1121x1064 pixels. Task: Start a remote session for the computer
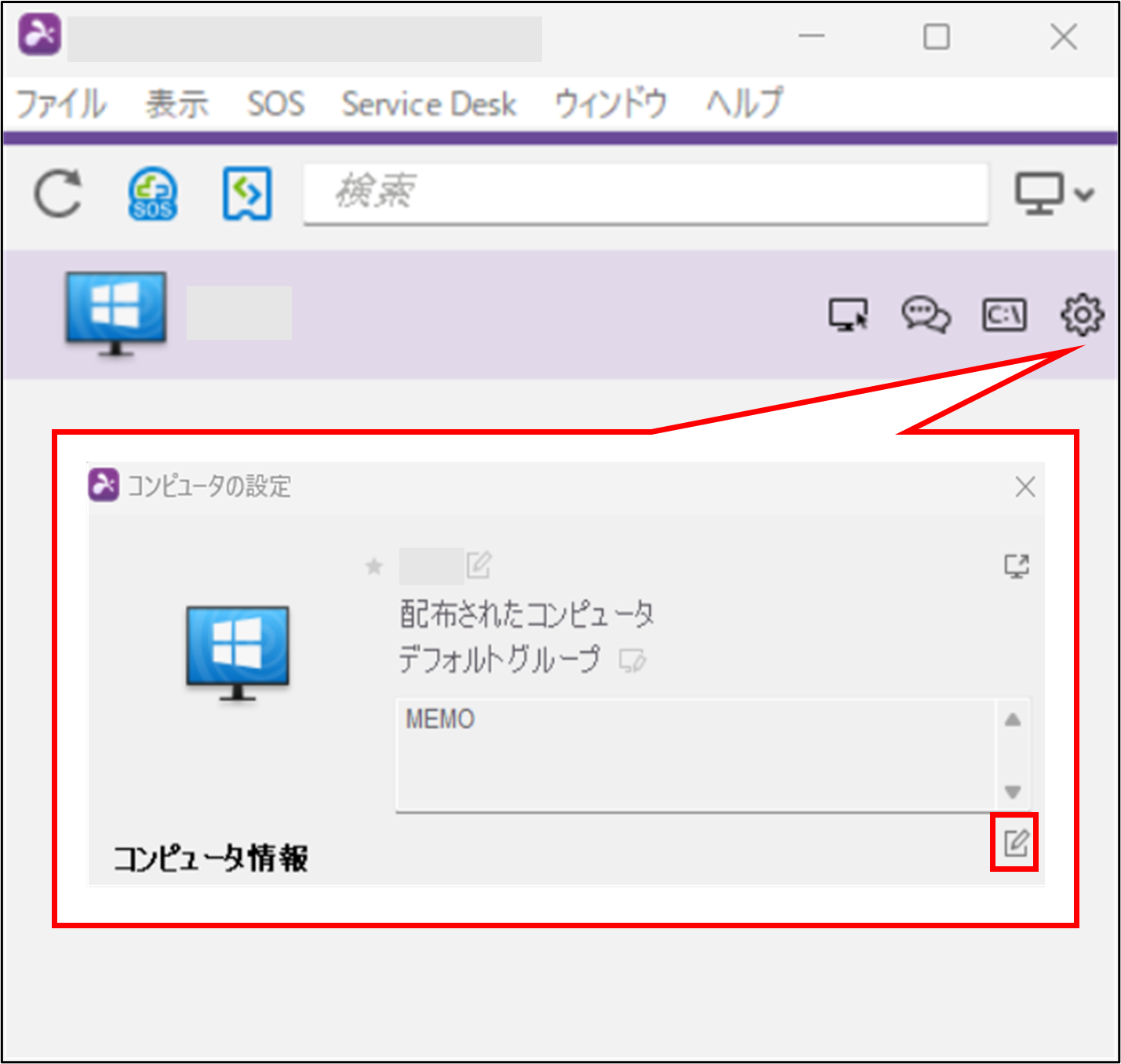coord(849,315)
